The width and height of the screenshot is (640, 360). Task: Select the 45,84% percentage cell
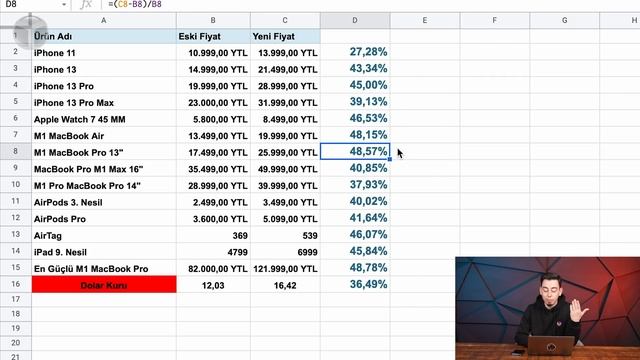355,251
